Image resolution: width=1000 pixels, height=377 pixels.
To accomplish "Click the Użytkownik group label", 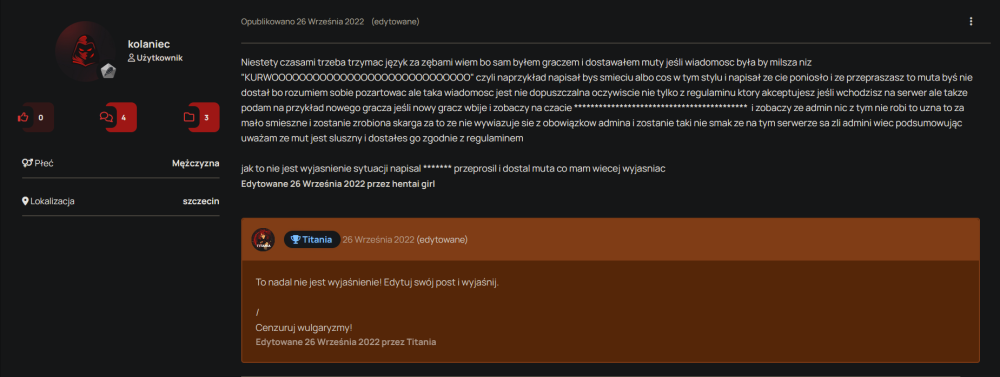I will click(156, 58).
